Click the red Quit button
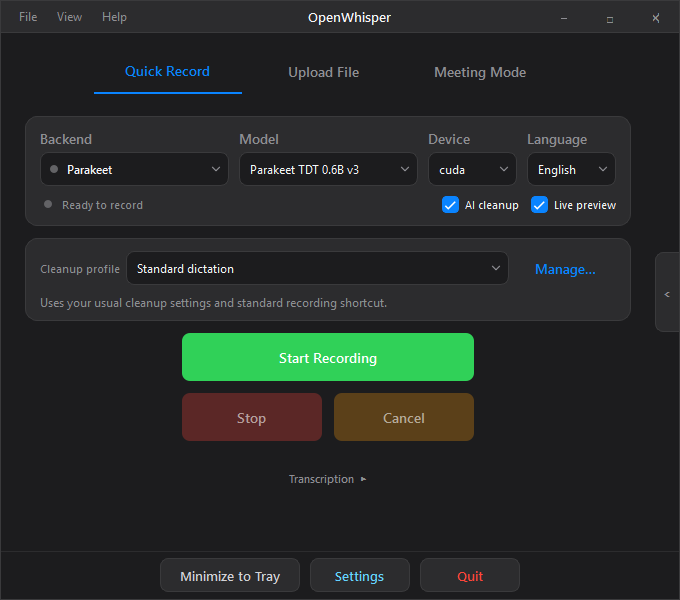Image resolution: width=680 pixels, height=600 pixels. 470,576
